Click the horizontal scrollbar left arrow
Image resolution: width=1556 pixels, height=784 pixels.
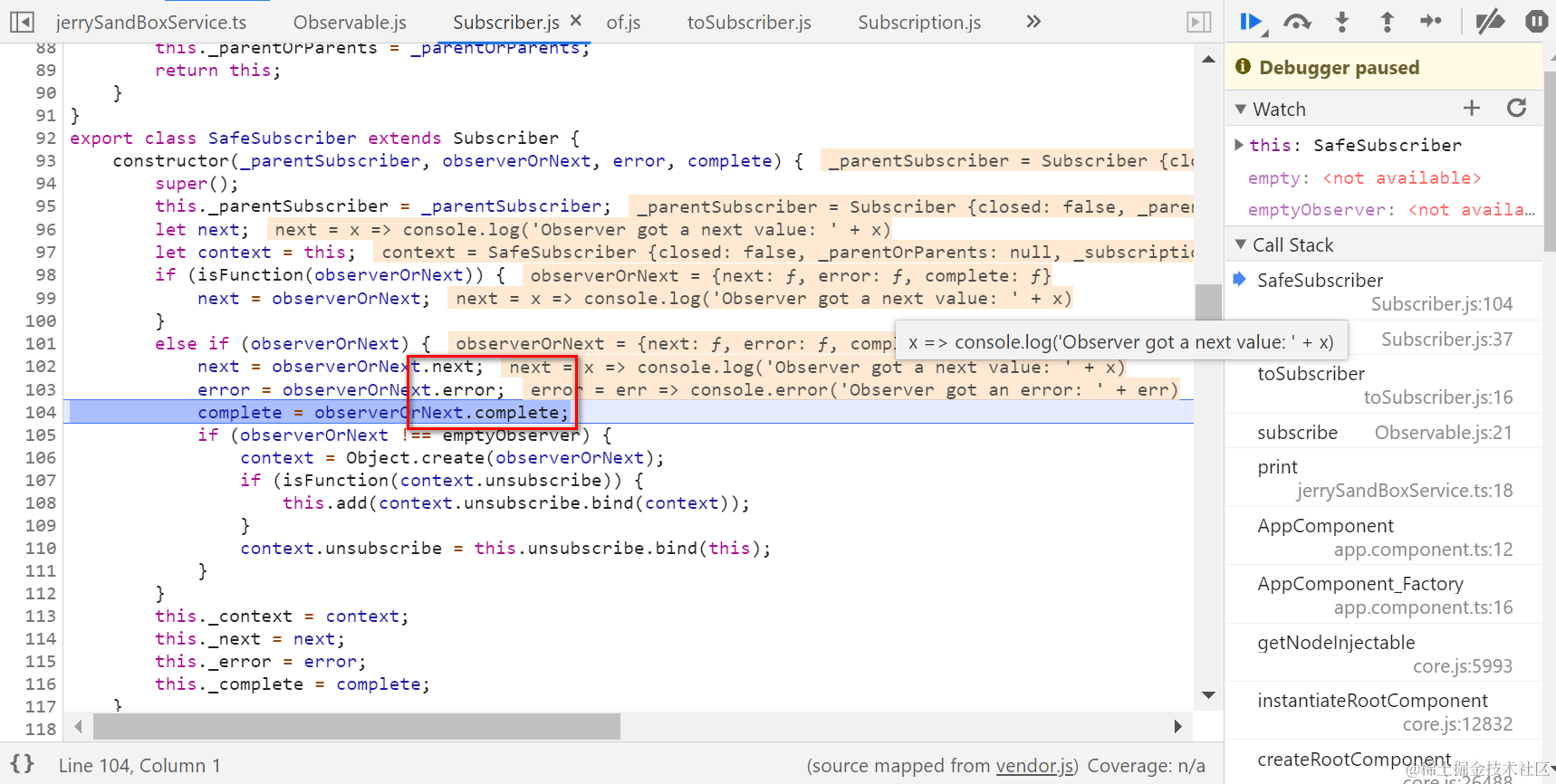coord(79,726)
